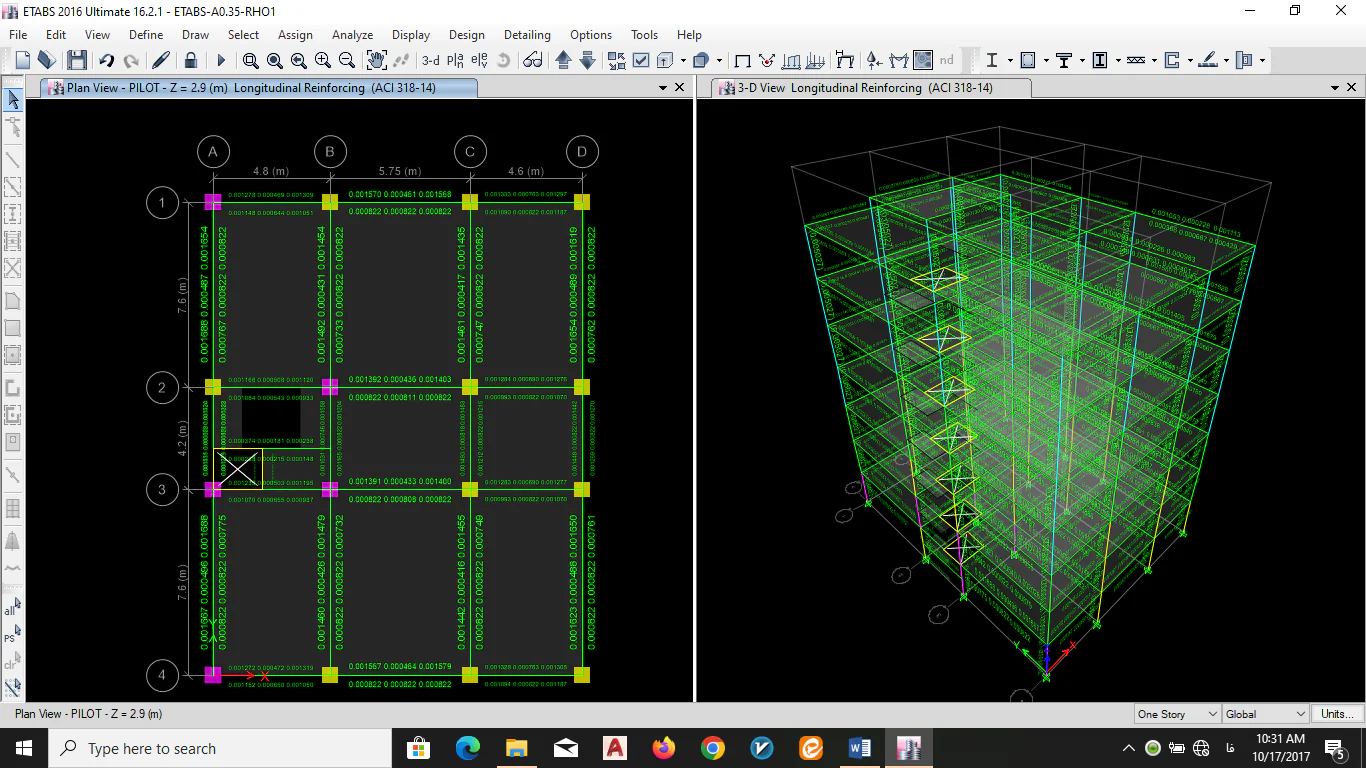Expand the Plan View window dropdown arrow
This screenshot has height=768, width=1366.
(x=662, y=88)
